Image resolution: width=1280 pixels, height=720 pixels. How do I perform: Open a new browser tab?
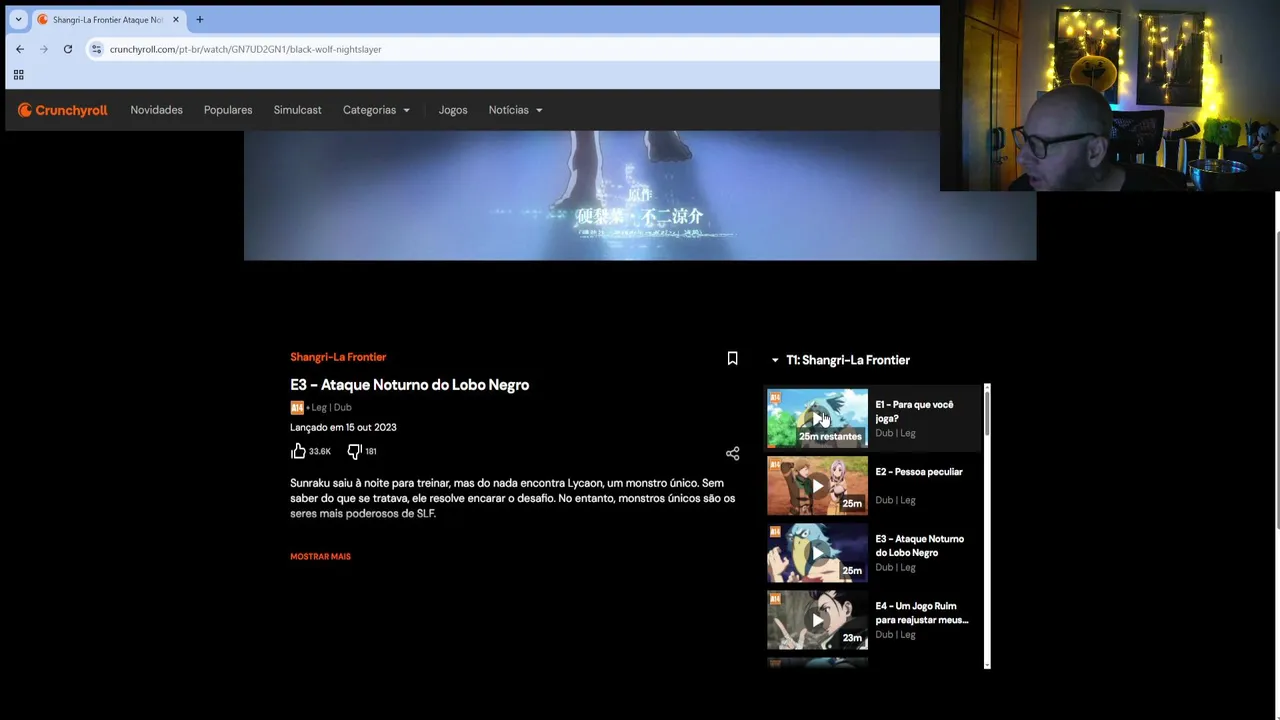(x=199, y=19)
